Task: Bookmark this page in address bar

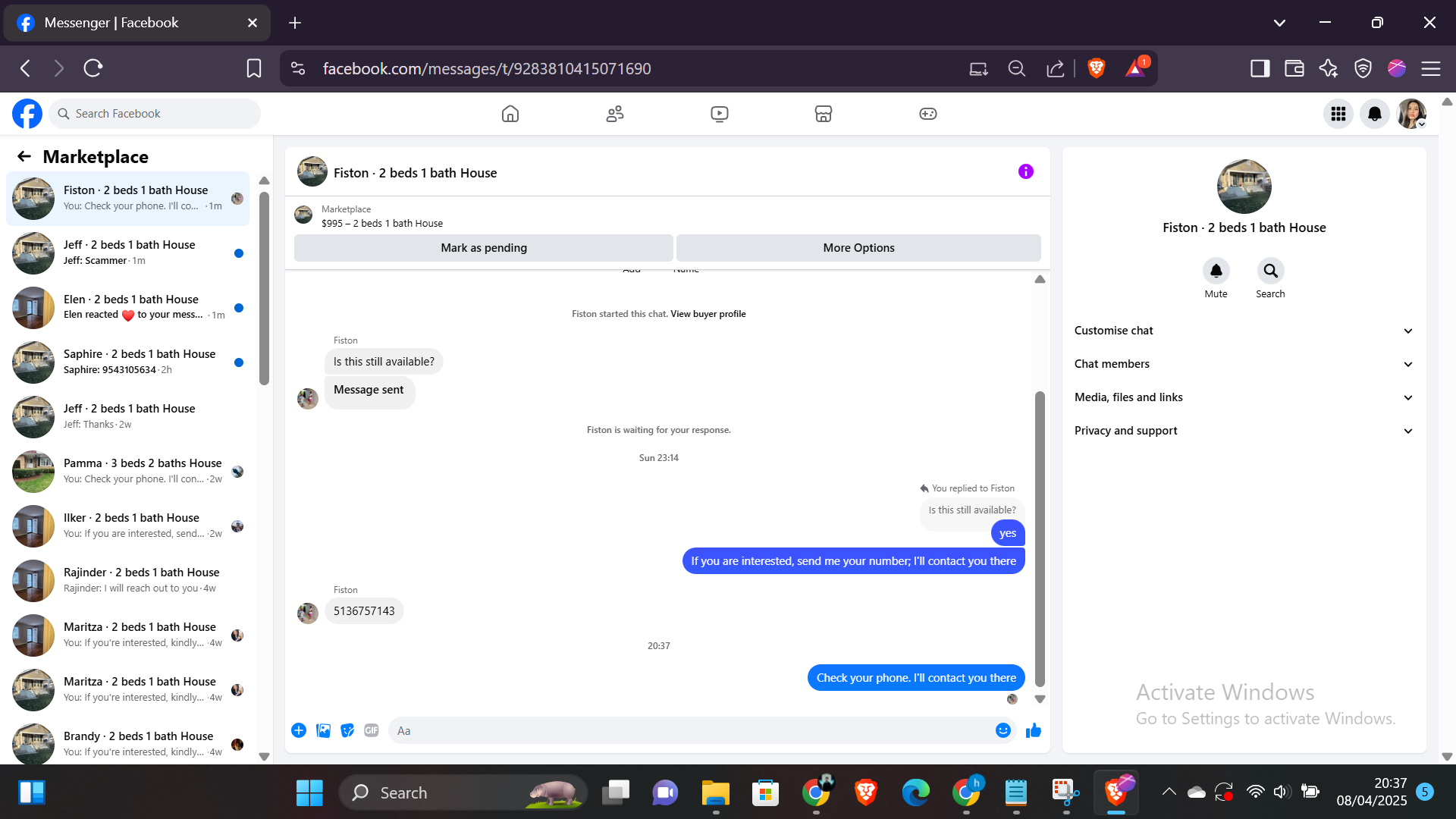Action: [254, 68]
